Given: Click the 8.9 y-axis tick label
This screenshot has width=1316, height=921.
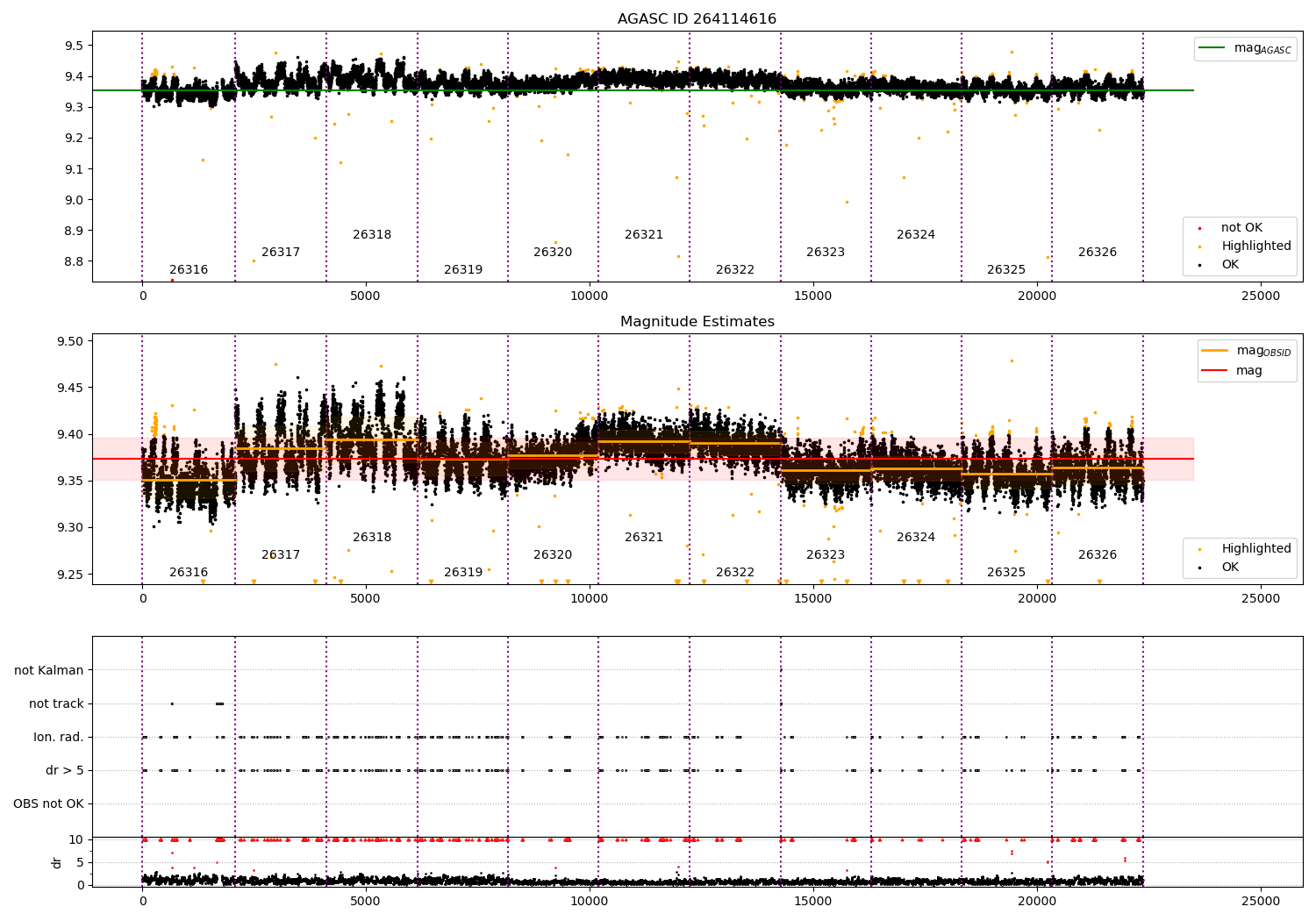Looking at the screenshot, I should [x=73, y=232].
